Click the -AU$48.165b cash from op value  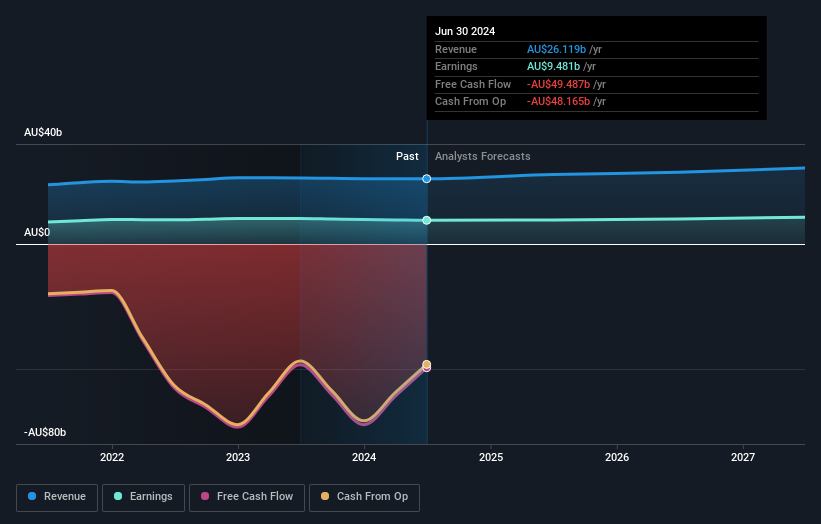pyautogui.click(x=559, y=102)
